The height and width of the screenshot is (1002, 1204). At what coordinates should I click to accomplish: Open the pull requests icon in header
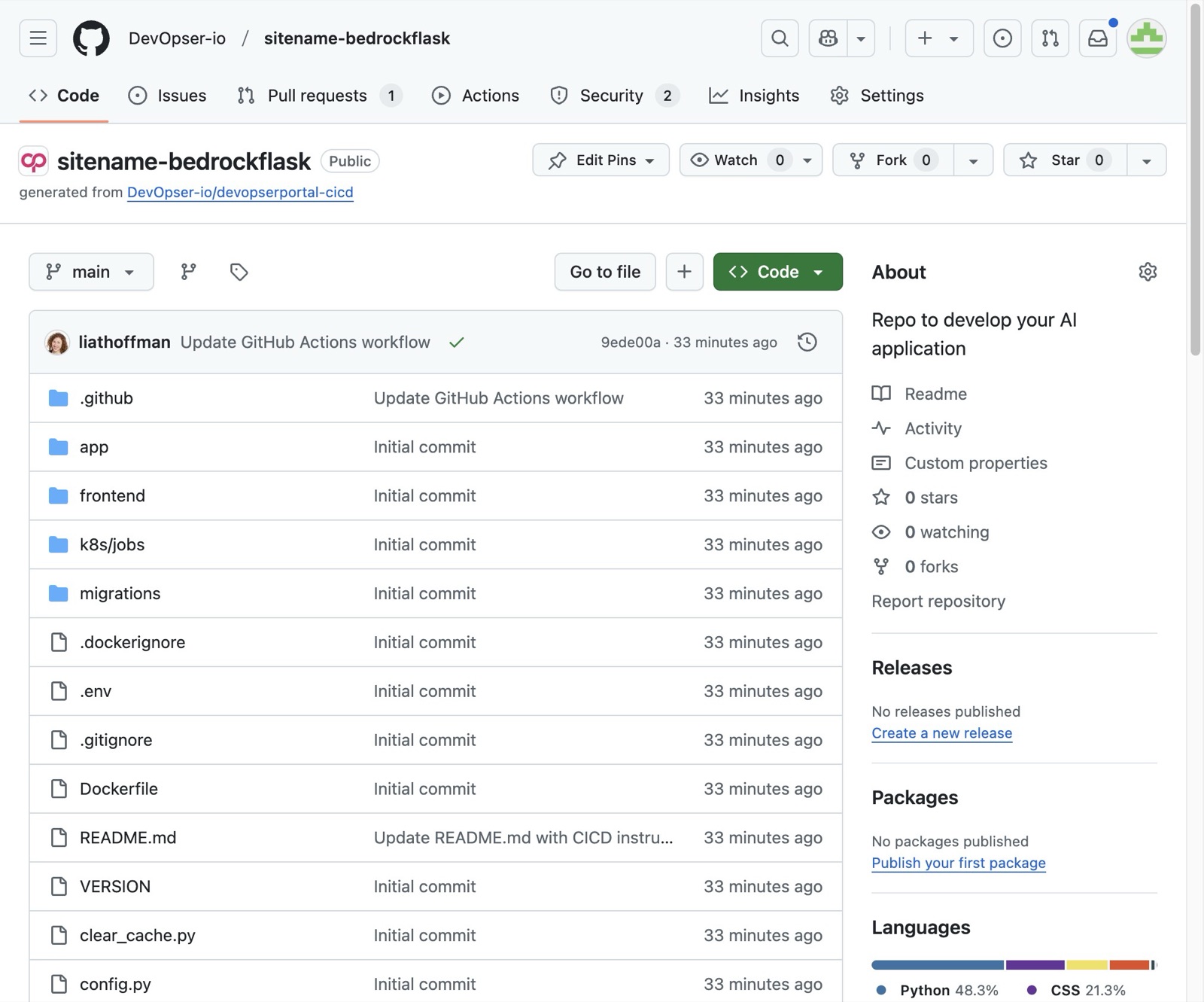click(1050, 38)
